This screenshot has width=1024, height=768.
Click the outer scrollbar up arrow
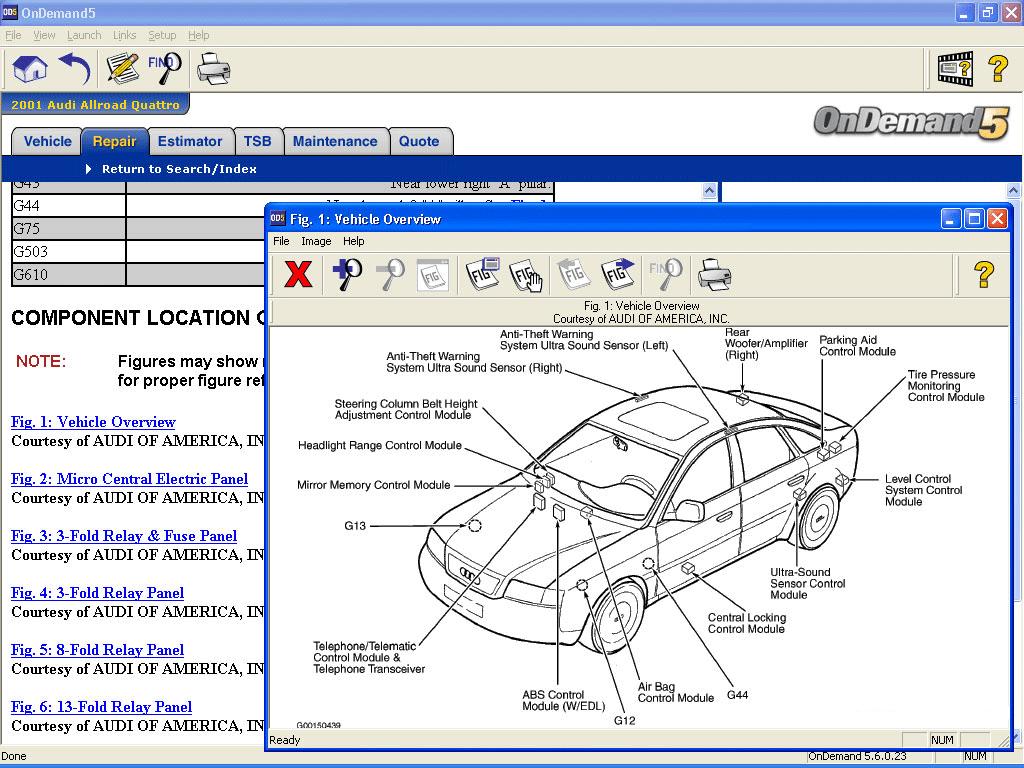tap(1014, 191)
